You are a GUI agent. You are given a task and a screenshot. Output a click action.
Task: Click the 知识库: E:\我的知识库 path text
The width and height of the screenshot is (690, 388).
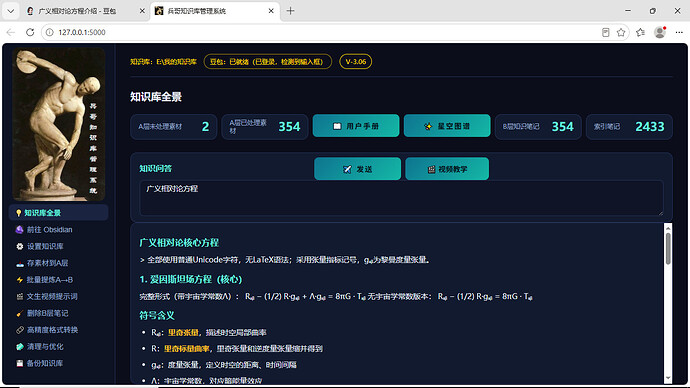[x=163, y=62]
